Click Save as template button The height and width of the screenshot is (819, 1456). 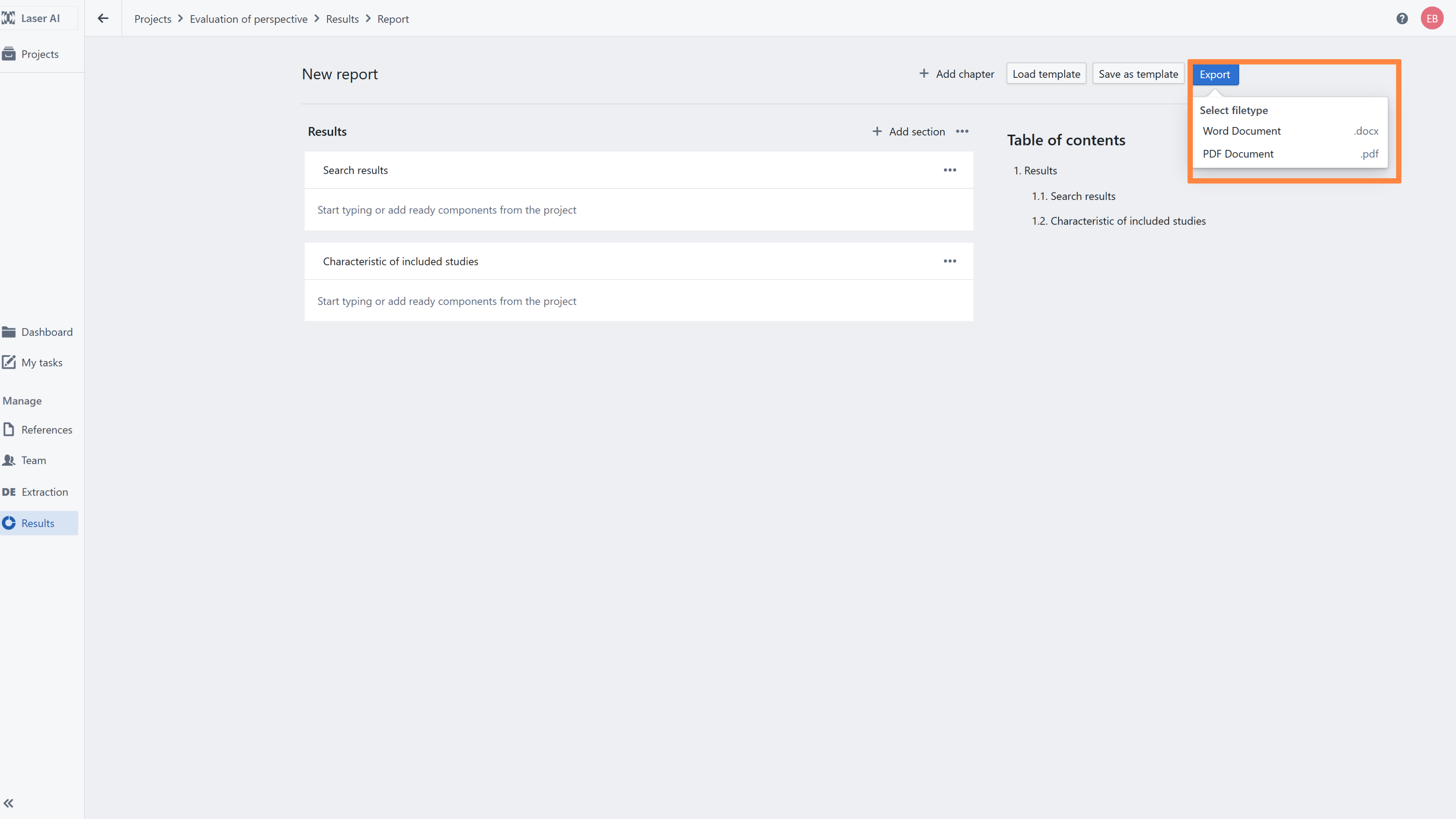coord(1138,74)
